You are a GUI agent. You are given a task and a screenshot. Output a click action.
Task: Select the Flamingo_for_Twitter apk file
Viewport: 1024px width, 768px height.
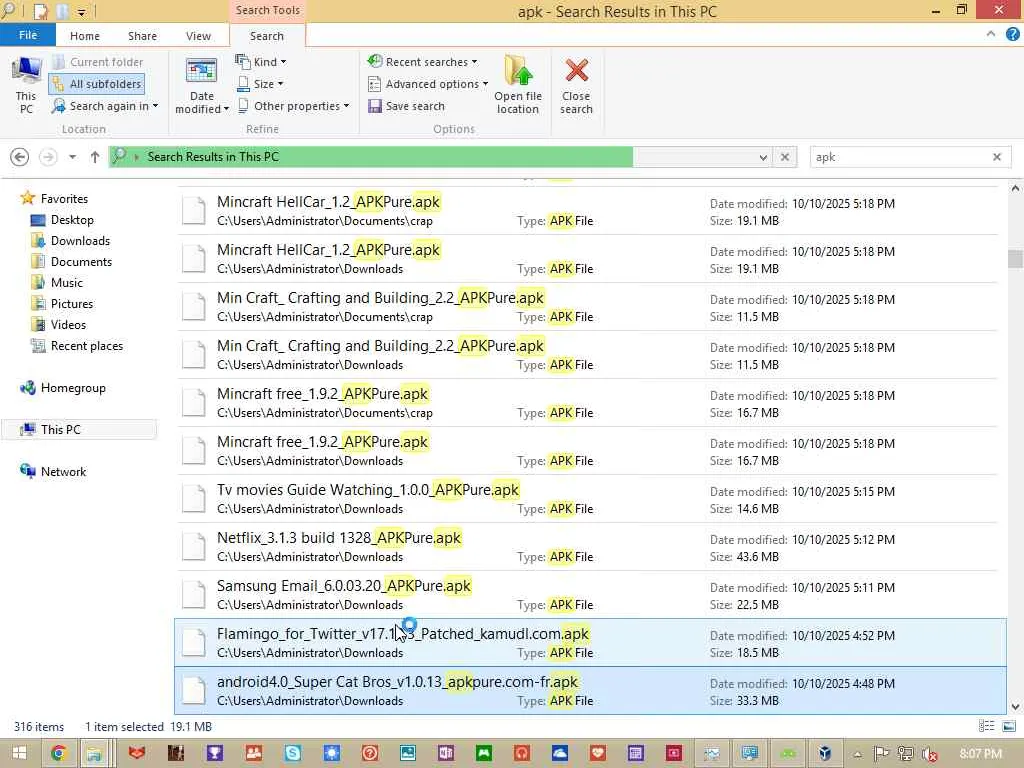(x=590, y=643)
